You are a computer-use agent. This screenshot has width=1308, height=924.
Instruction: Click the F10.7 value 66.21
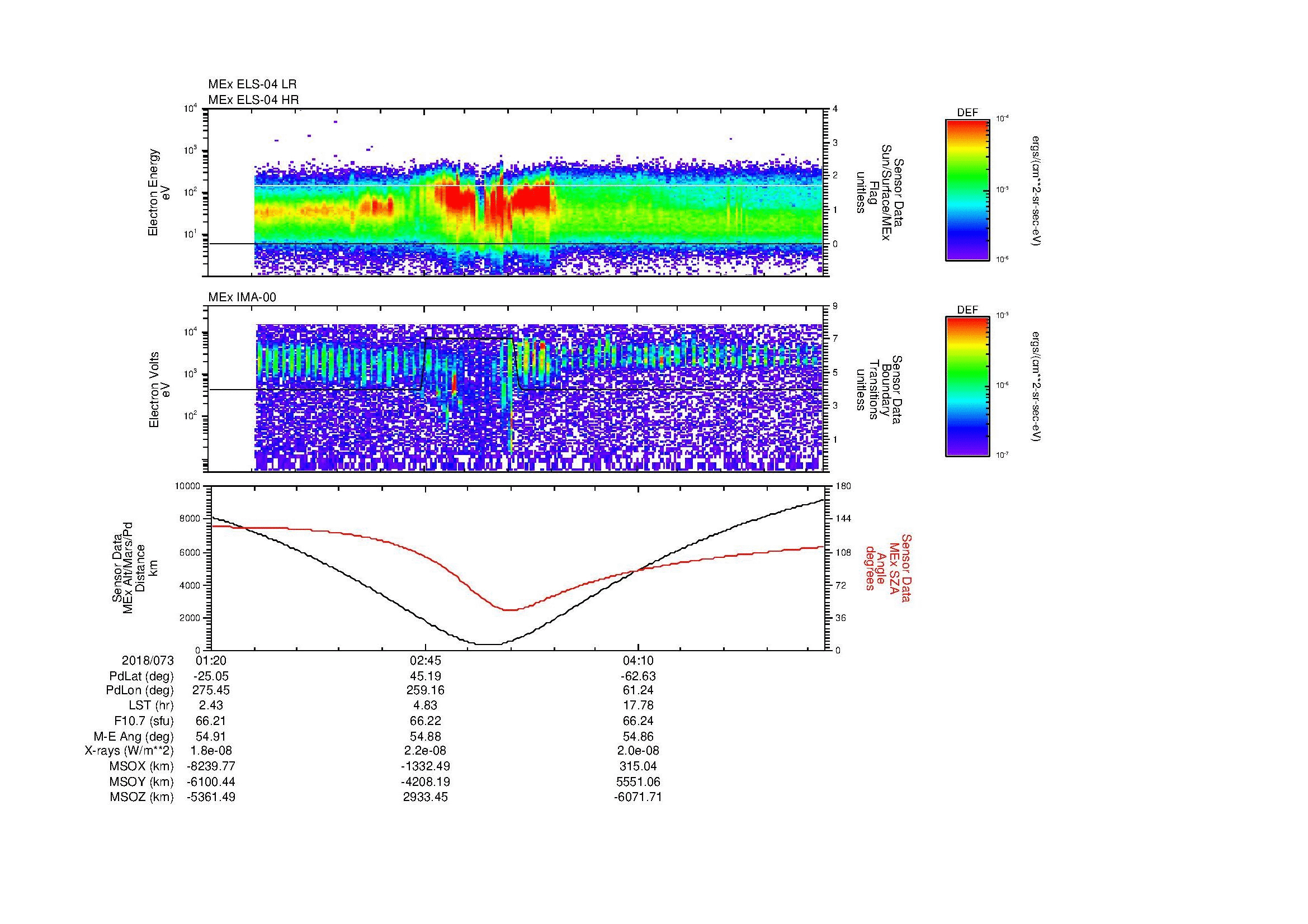pos(211,721)
